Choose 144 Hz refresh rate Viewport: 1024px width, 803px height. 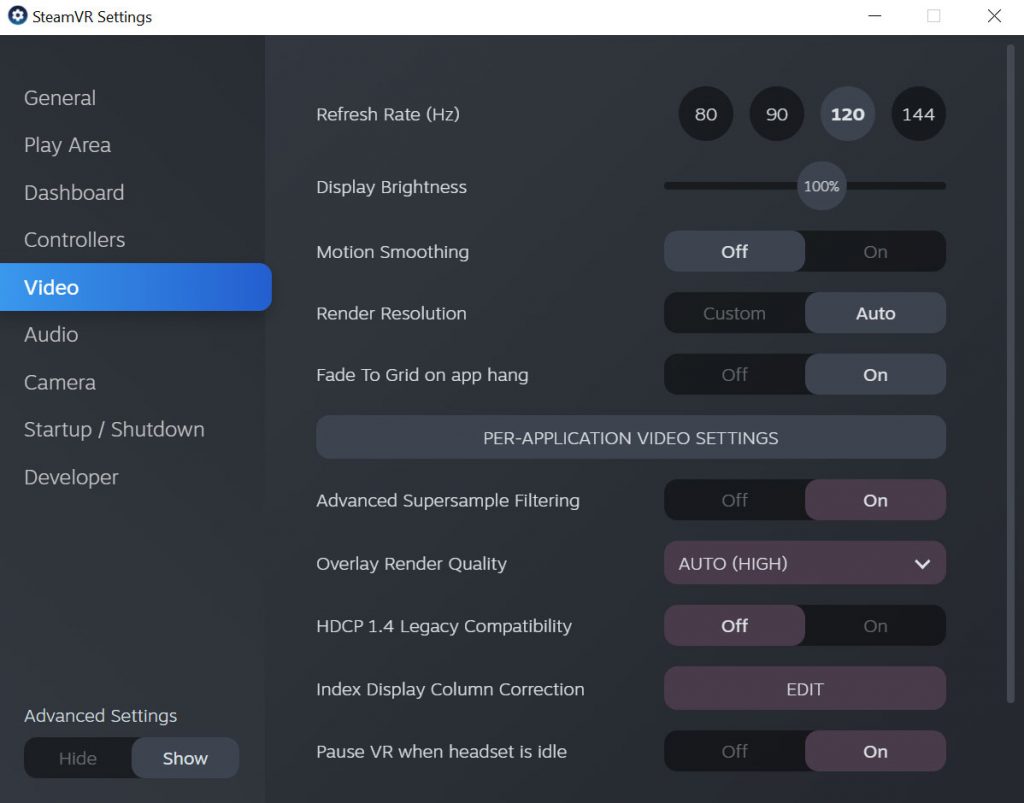pos(918,114)
